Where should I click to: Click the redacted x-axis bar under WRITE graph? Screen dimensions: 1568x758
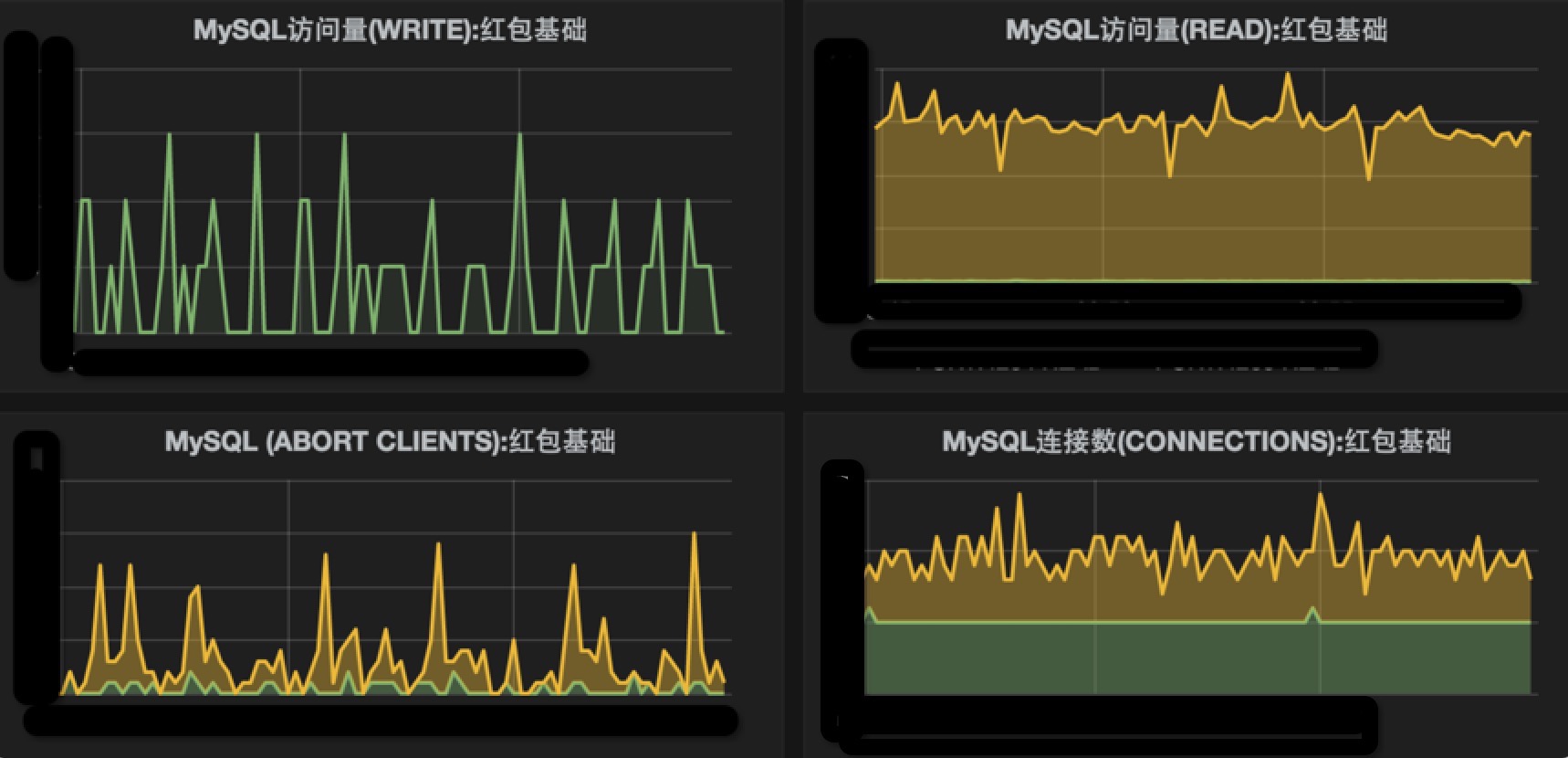[330, 363]
